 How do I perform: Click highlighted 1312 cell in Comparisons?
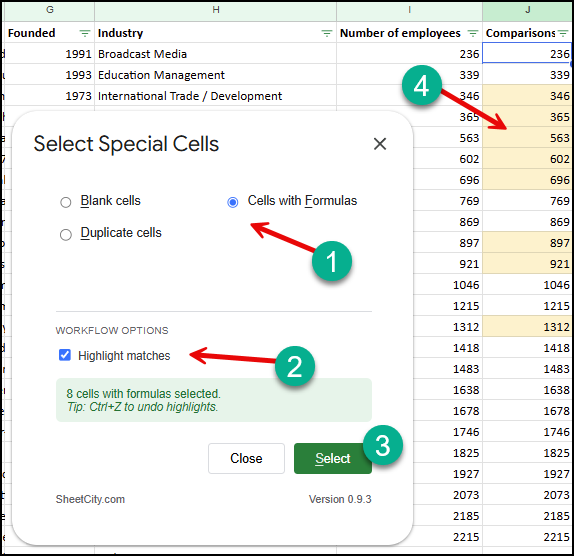(x=527, y=327)
